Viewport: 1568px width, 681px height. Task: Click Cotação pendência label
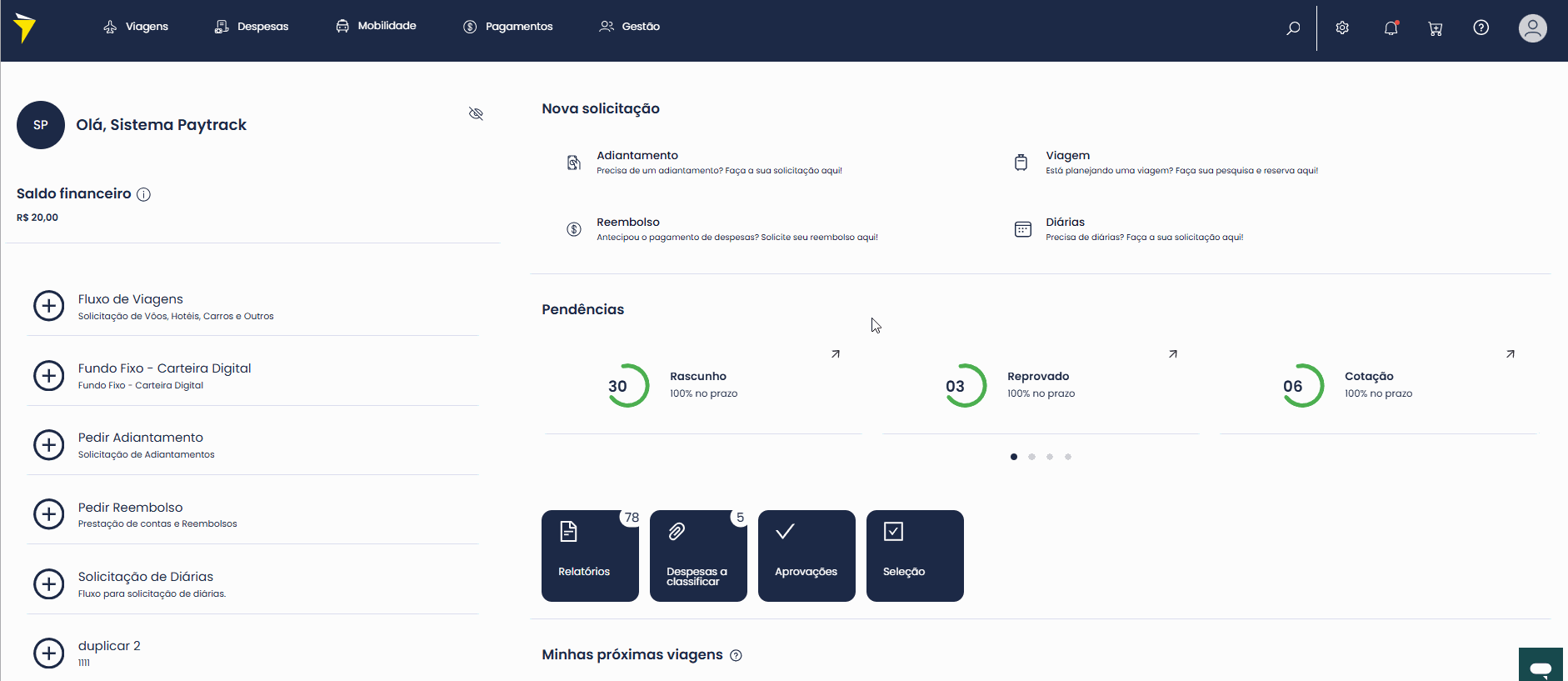point(1369,377)
